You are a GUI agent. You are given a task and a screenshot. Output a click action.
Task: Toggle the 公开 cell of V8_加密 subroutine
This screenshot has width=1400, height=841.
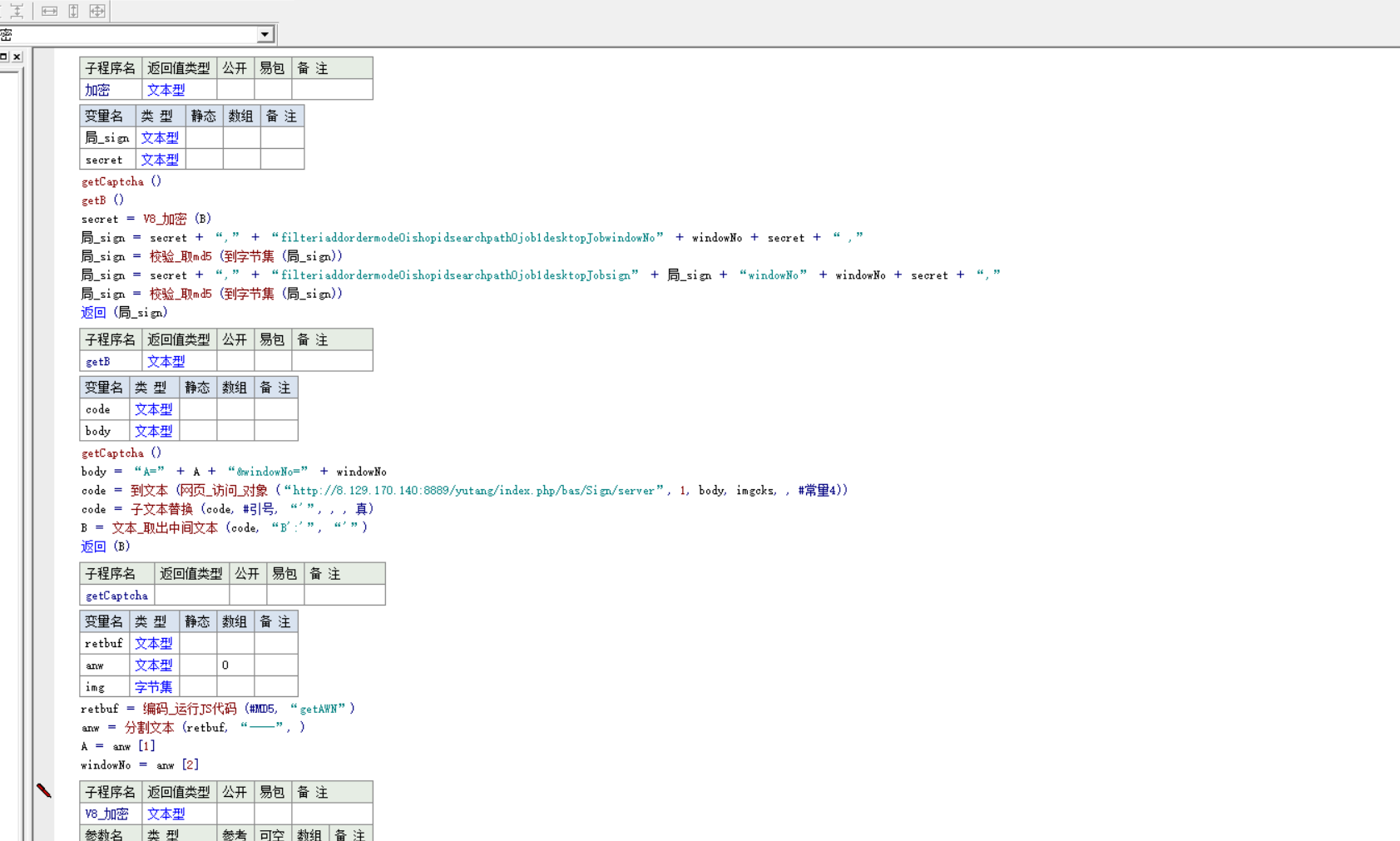pos(235,814)
